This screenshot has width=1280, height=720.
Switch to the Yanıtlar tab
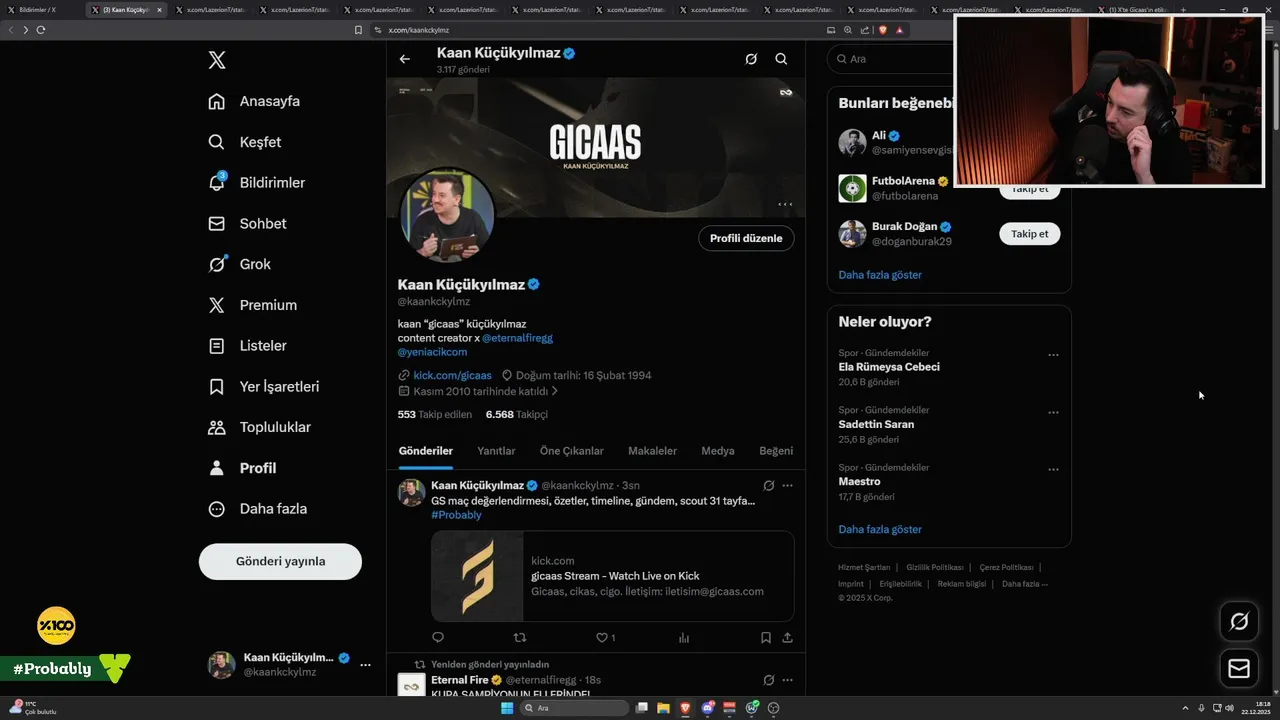coord(496,451)
